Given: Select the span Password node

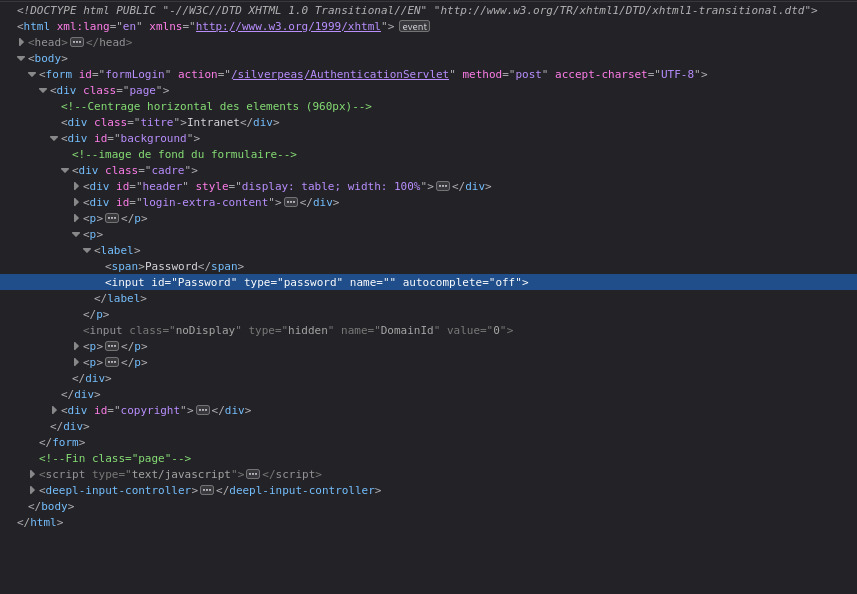Looking at the screenshot, I should point(174,266).
